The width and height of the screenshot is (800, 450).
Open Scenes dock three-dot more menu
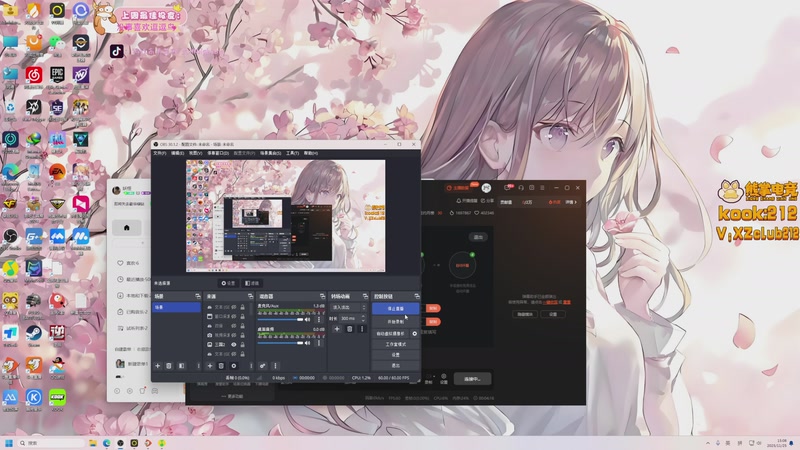pyautogui.click(x=198, y=366)
